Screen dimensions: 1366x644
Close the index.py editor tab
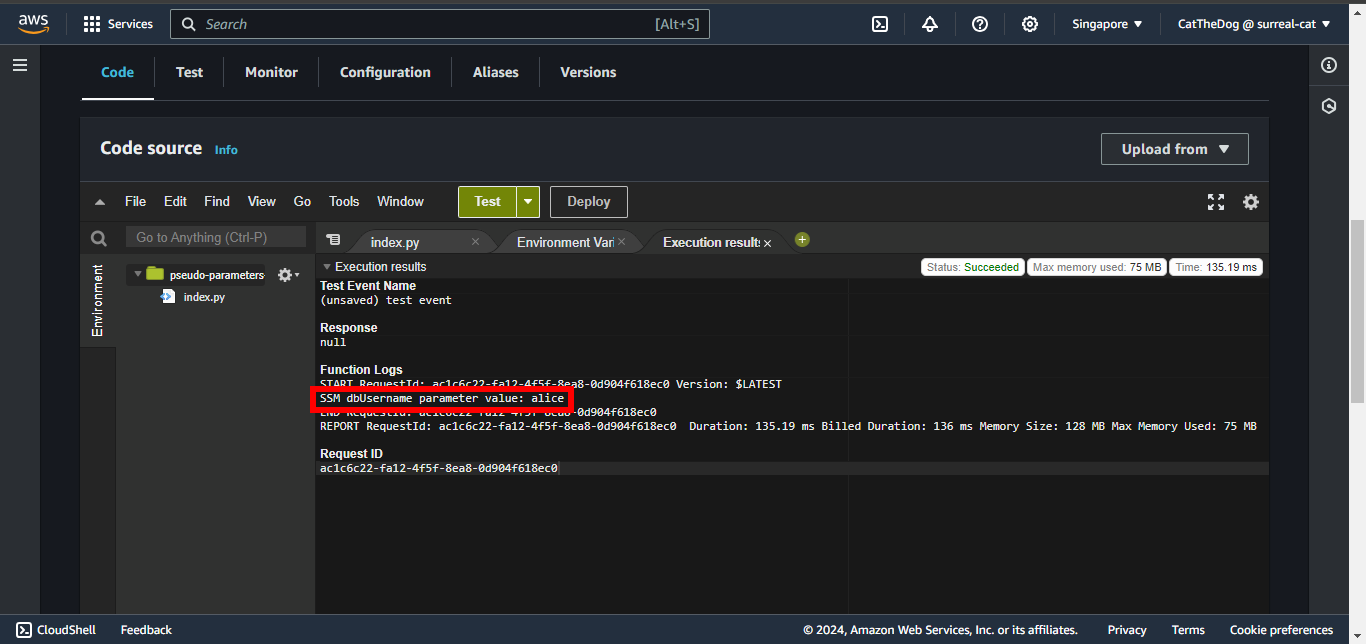pos(475,242)
